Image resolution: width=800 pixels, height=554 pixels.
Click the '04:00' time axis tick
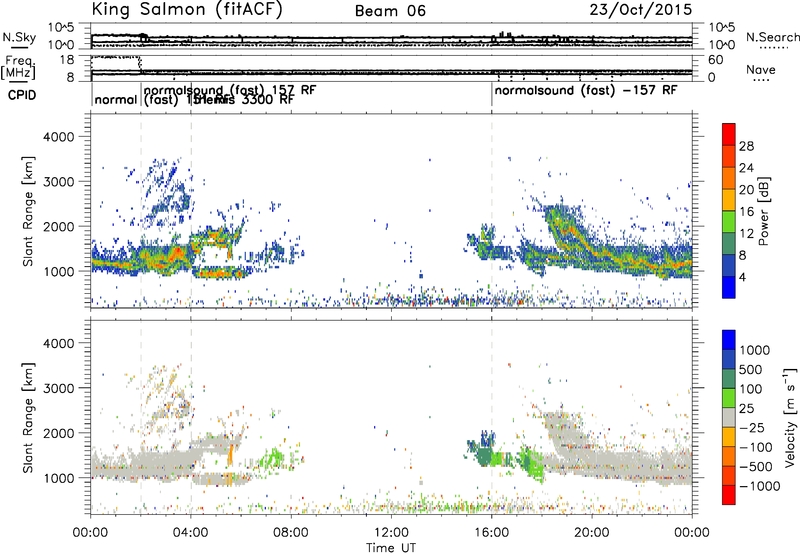tap(191, 533)
